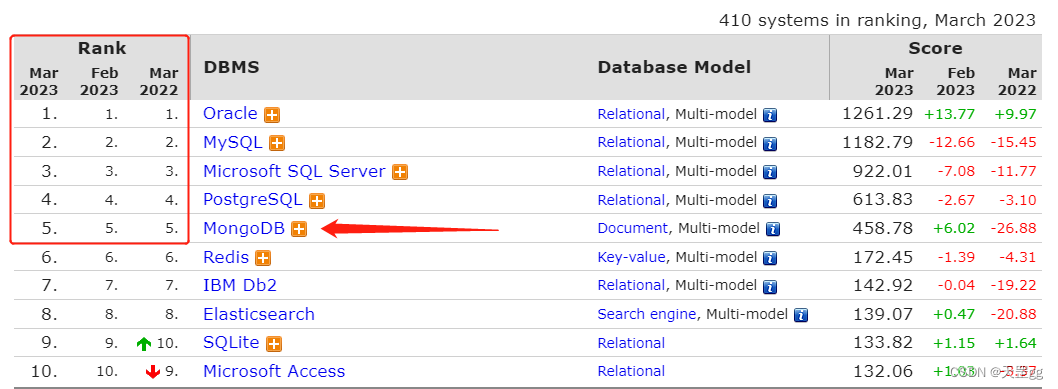1058x389 pixels.
Task: Open the SQLite link
Action: tap(231, 342)
